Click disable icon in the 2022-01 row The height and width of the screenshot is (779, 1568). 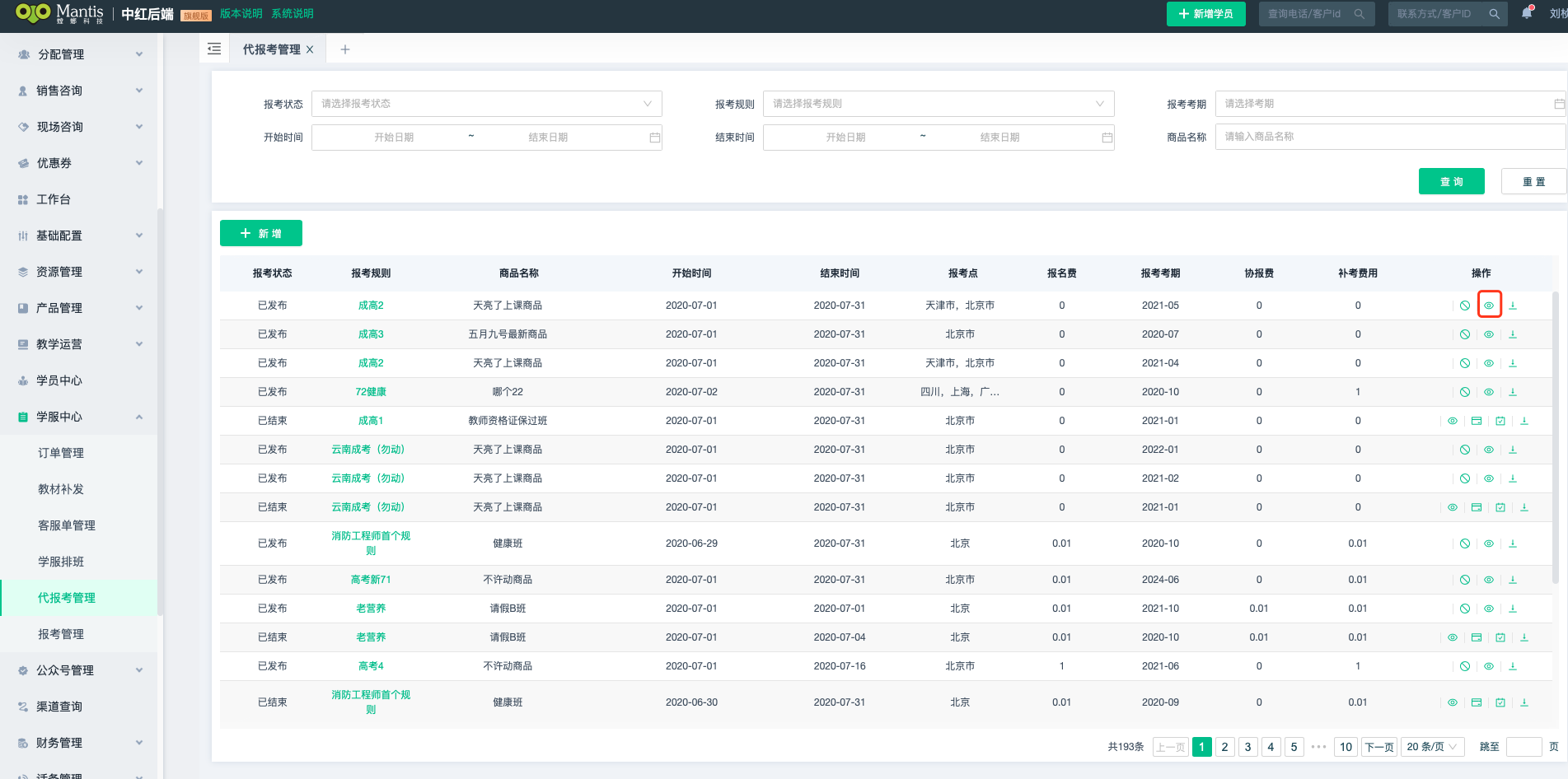point(1465,450)
